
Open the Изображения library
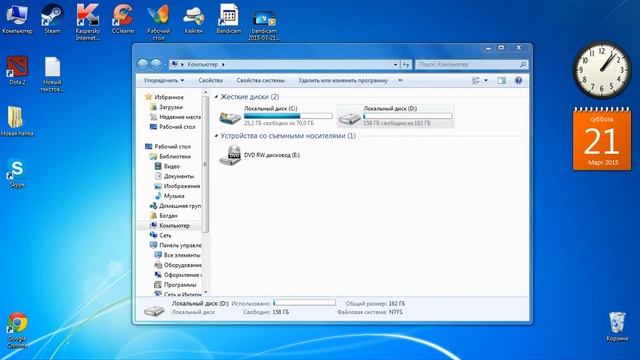click(178, 186)
